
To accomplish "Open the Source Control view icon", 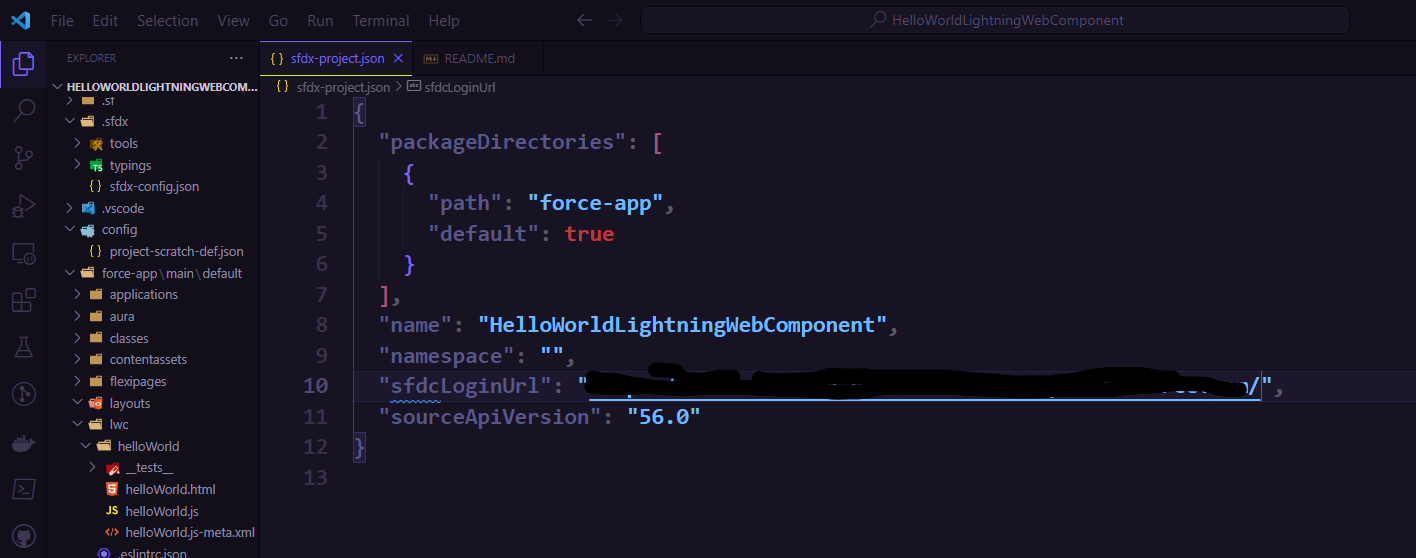I will [23, 157].
